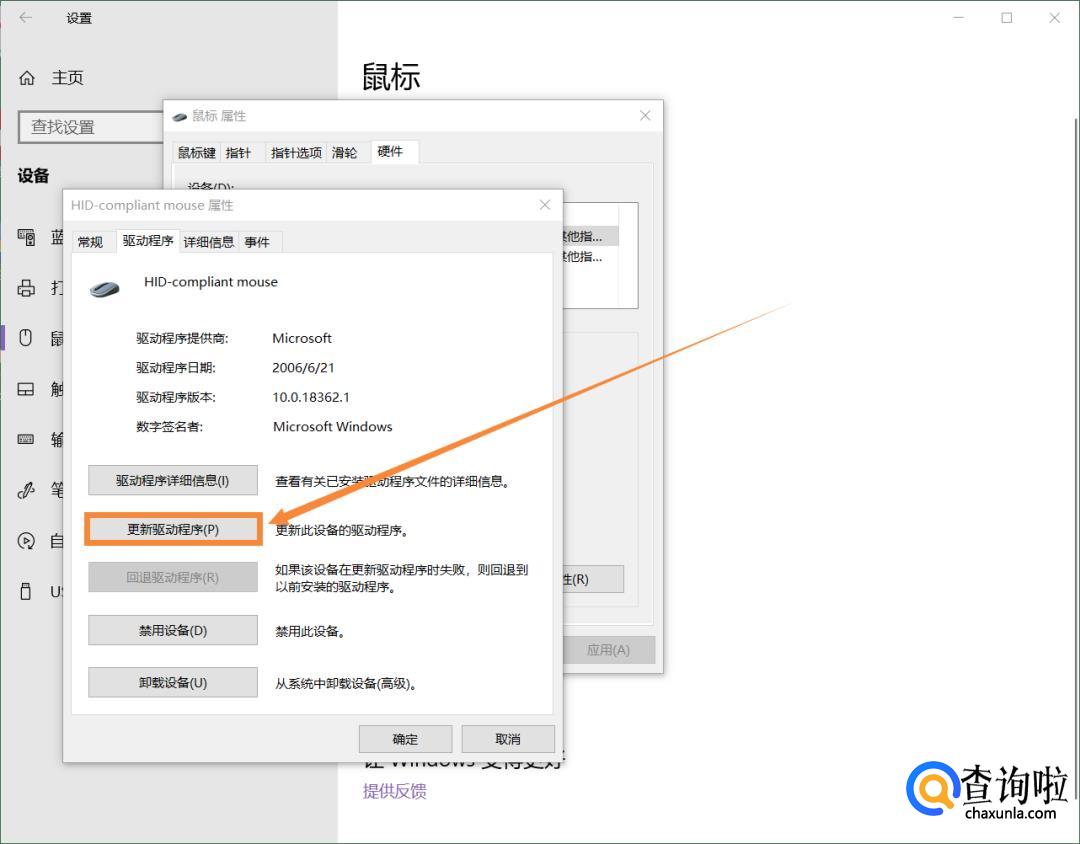Select the keyboard input icon in sidebar
The width and height of the screenshot is (1080, 844).
tap(27, 439)
